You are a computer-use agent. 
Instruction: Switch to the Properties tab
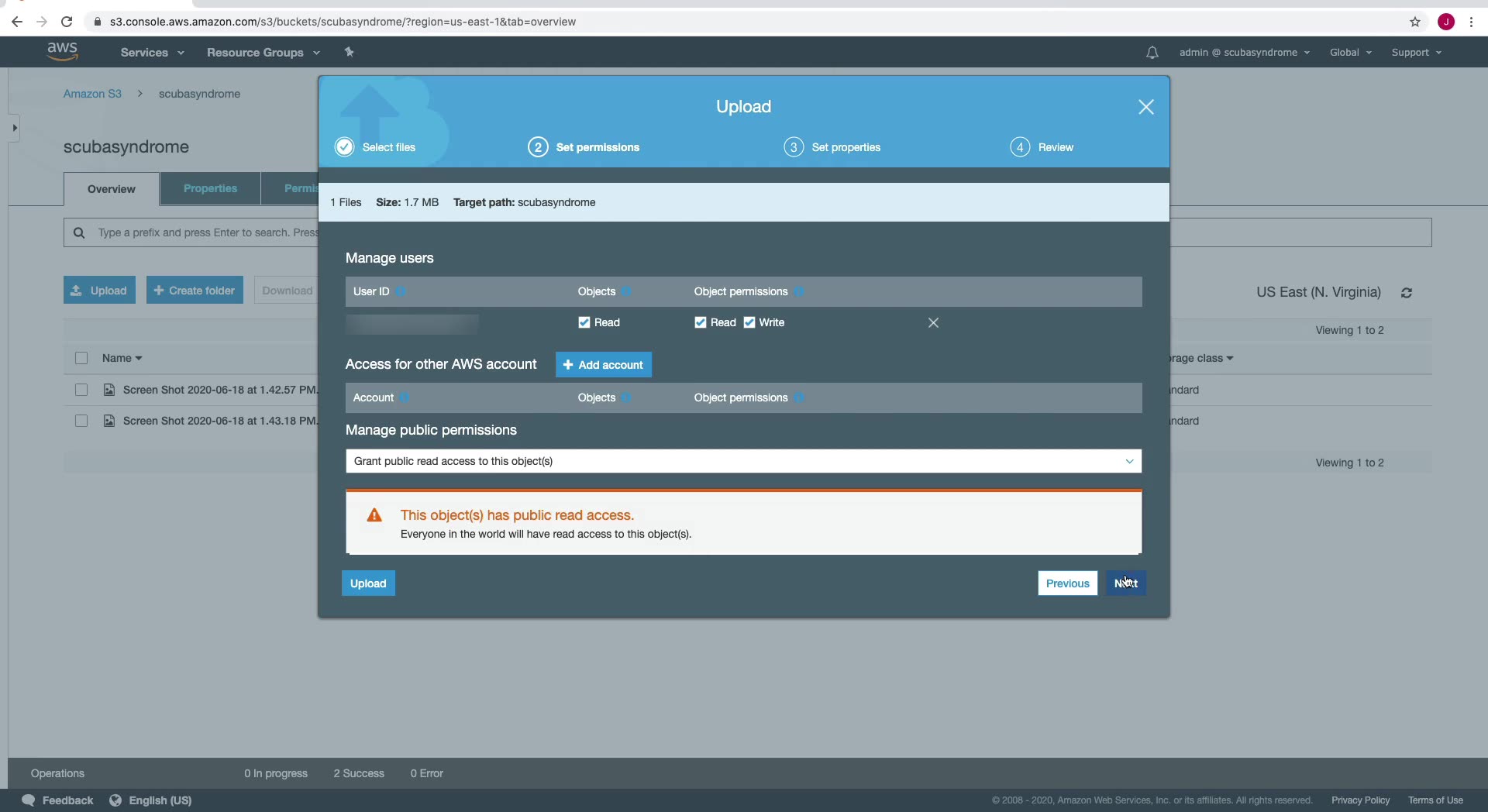point(210,188)
